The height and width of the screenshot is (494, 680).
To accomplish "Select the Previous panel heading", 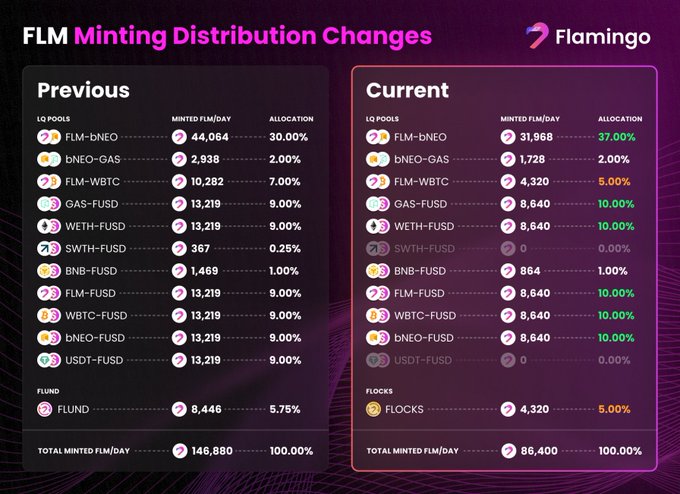I will coord(83,90).
